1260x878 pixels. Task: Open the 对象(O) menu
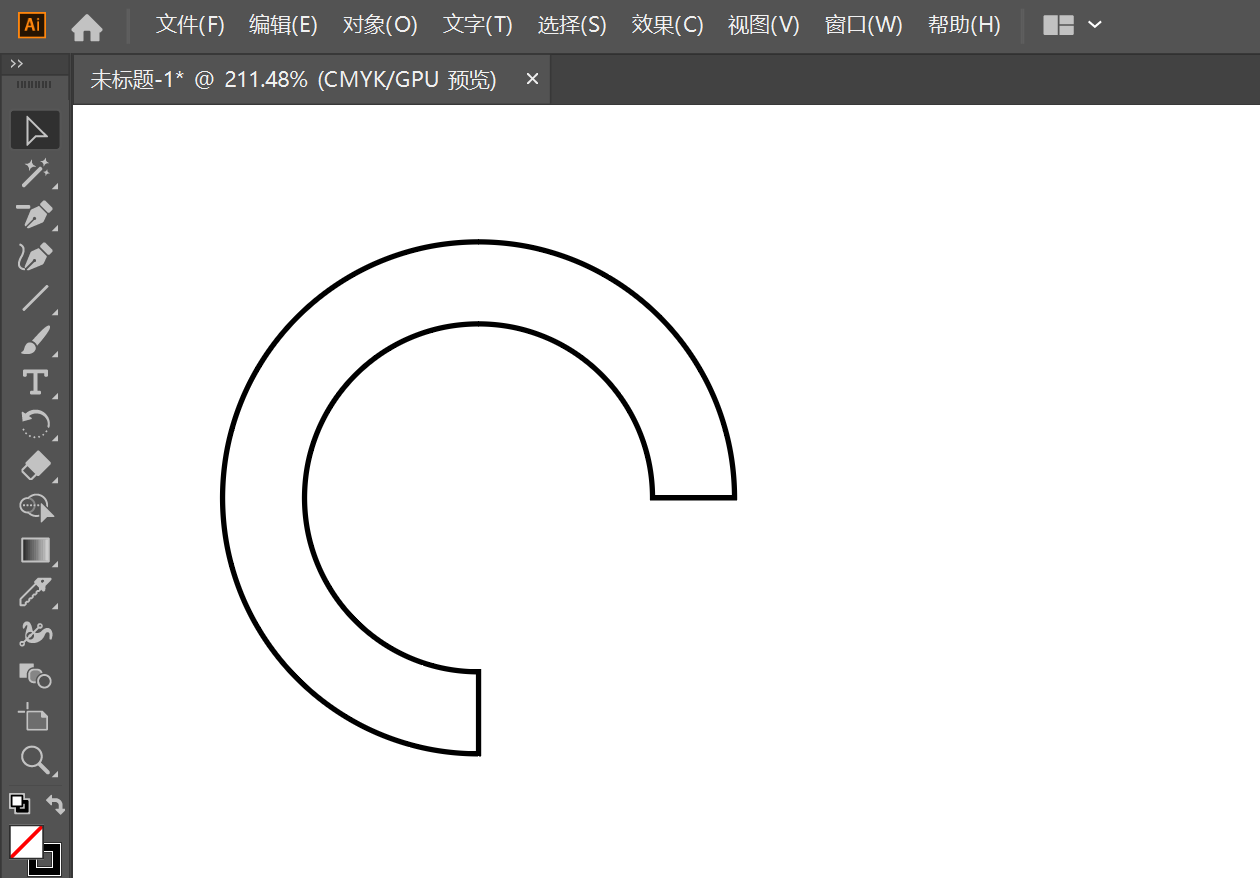point(380,26)
